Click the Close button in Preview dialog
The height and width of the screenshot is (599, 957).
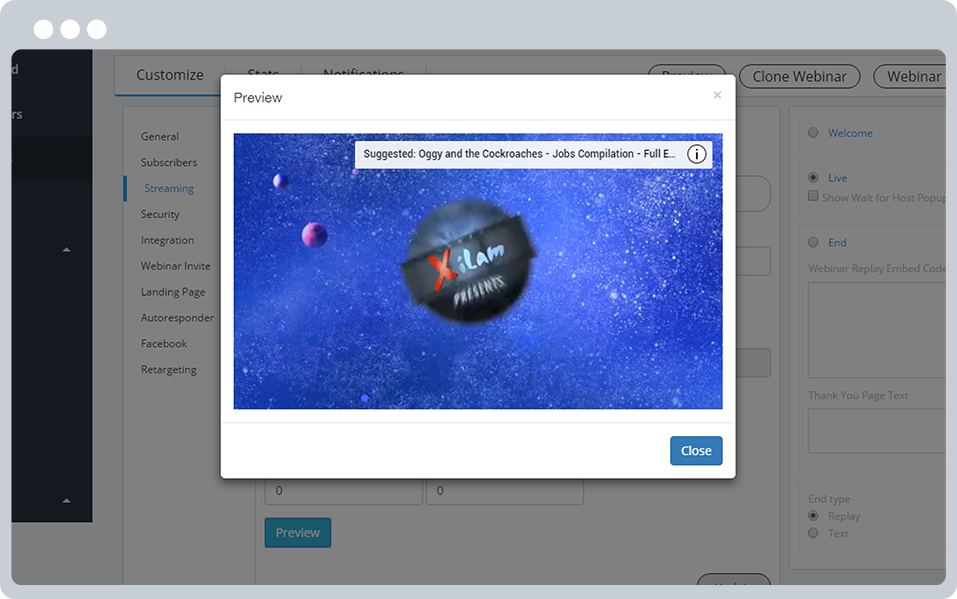coord(696,451)
